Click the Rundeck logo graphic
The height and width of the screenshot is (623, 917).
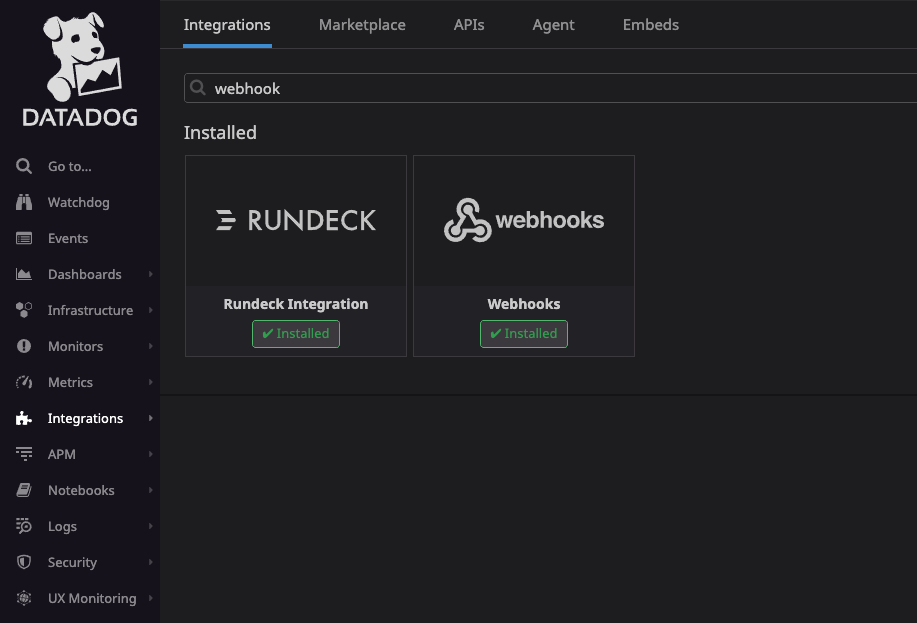pyautogui.click(x=296, y=220)
